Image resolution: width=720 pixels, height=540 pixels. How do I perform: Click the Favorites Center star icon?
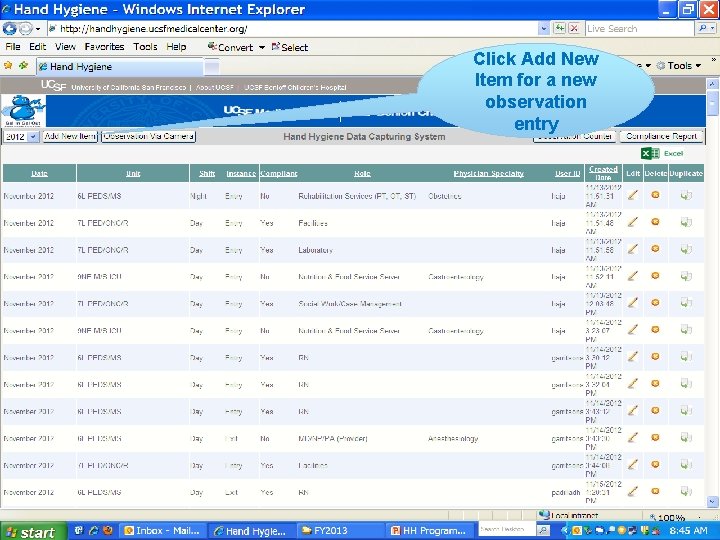coord(8,66)
